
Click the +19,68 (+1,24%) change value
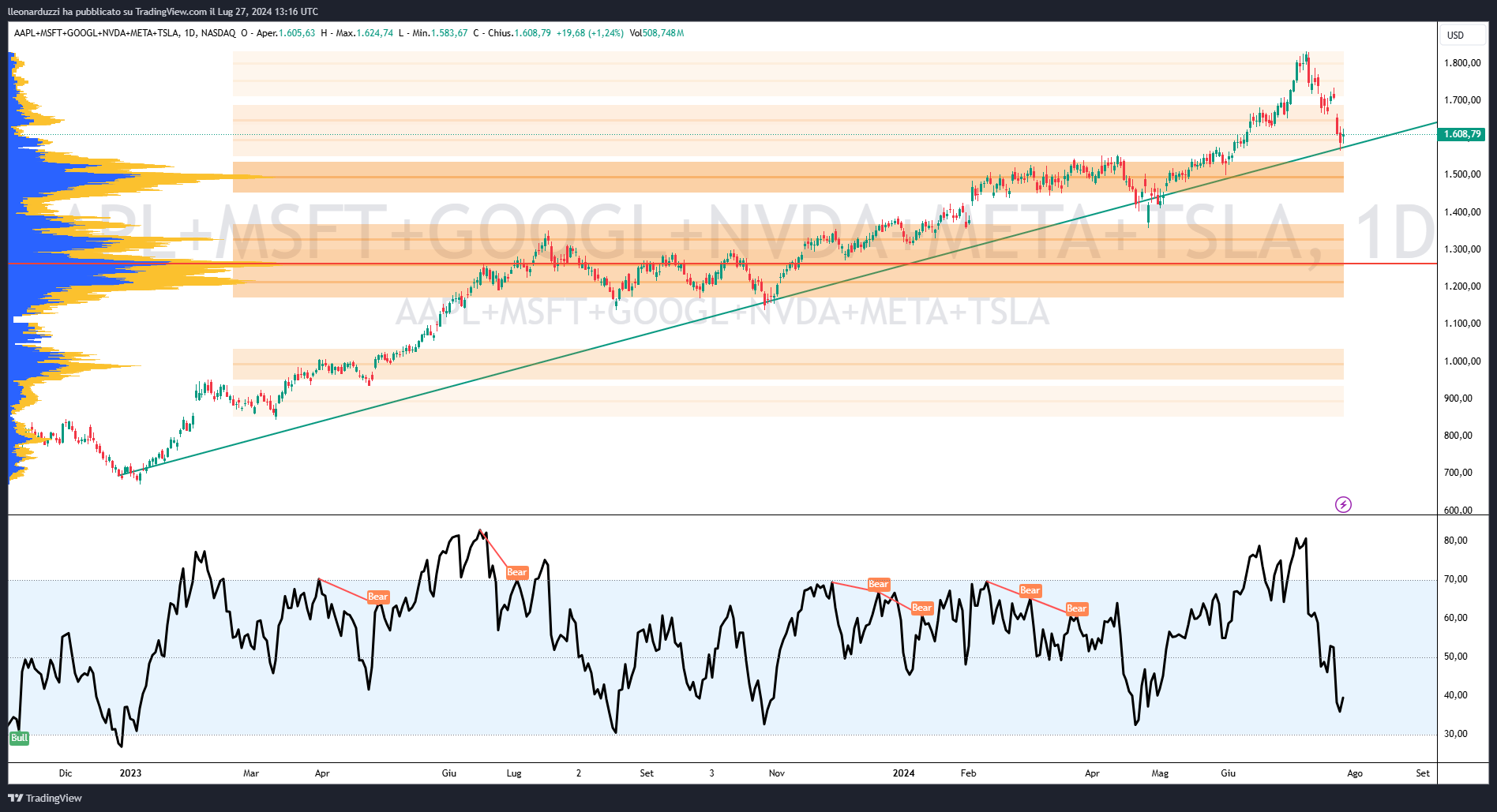pyautogui.click(x=590, y=33)
